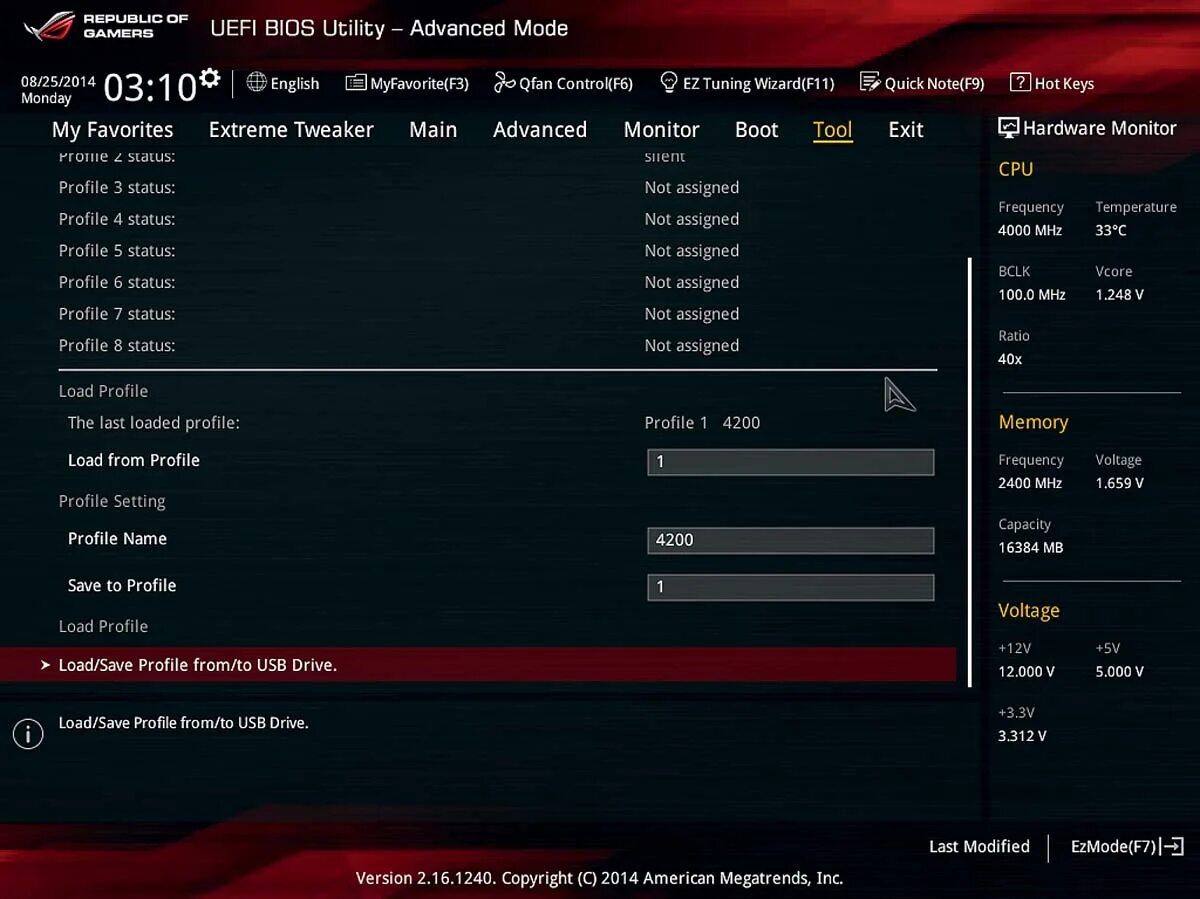
Task: Click the Qfan Control fan icon
Action: 504,82
